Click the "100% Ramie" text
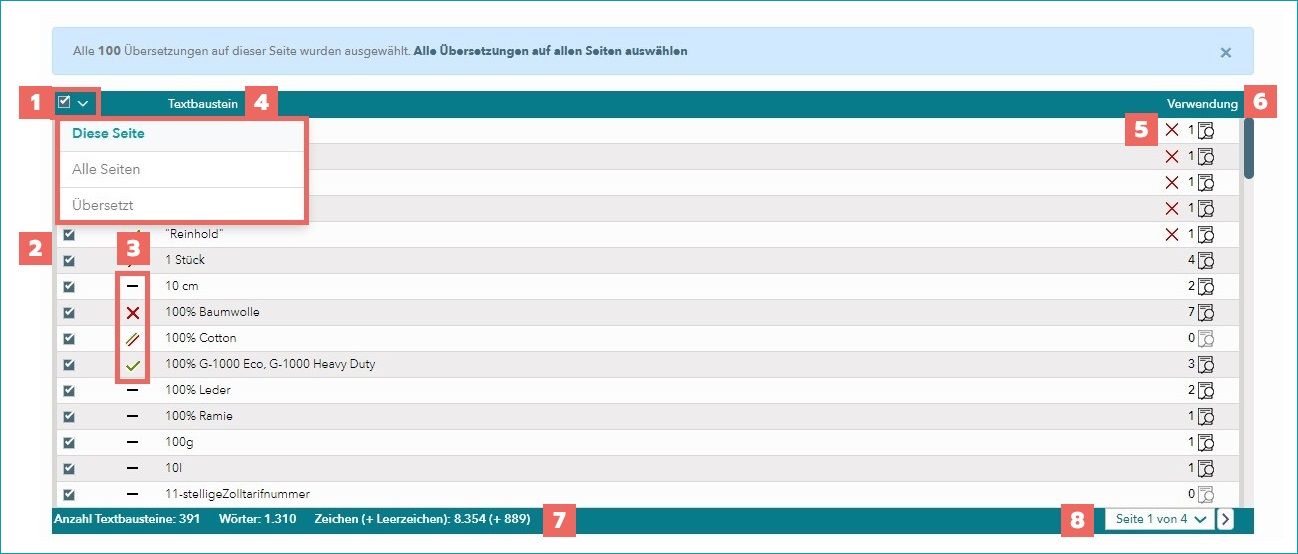 [x=199, y=416]
